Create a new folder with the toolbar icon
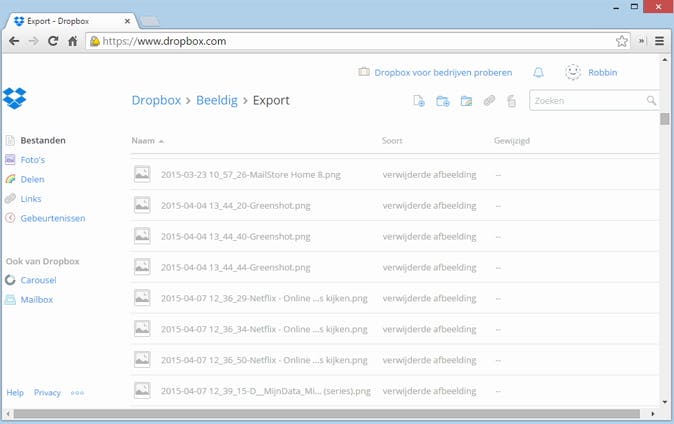The width and height of the screenshot is (674, 424). [443, 101]
